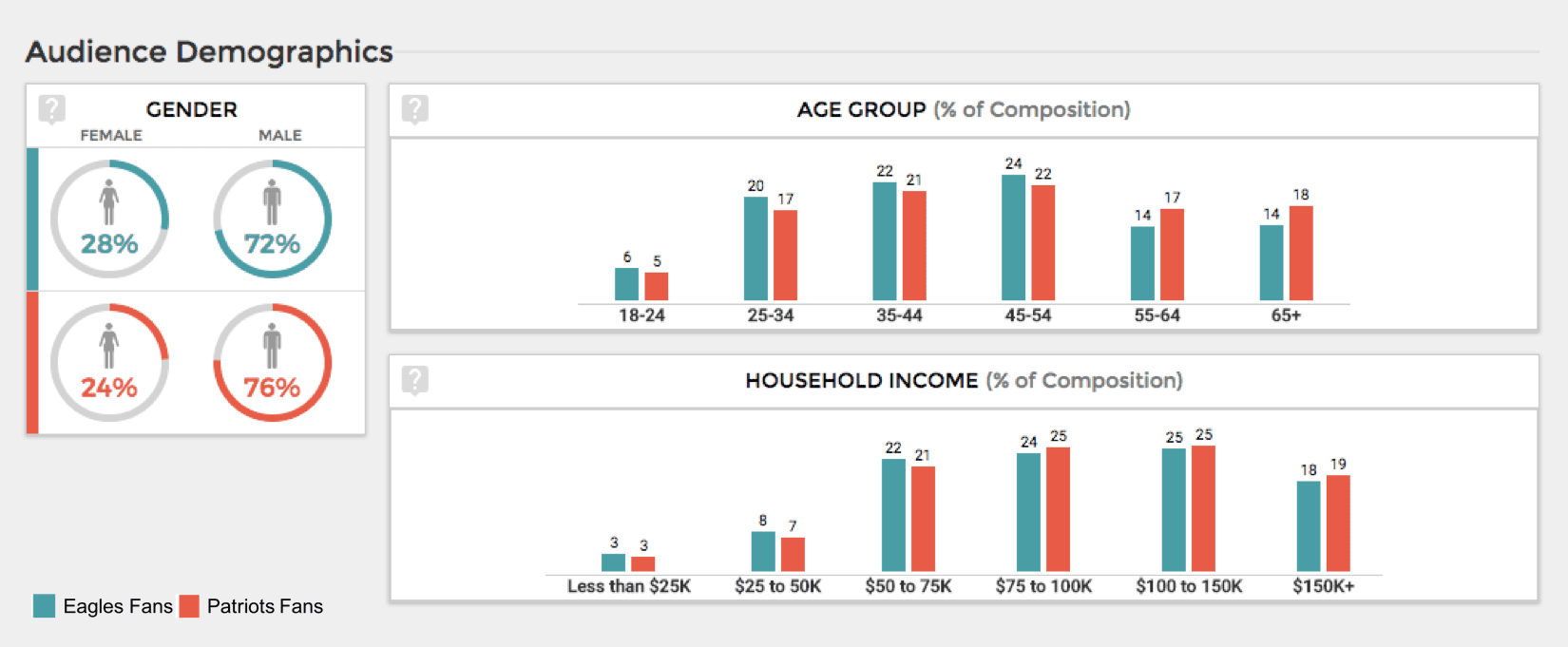Click the Audience Demographics heading

tap(209, 51)
